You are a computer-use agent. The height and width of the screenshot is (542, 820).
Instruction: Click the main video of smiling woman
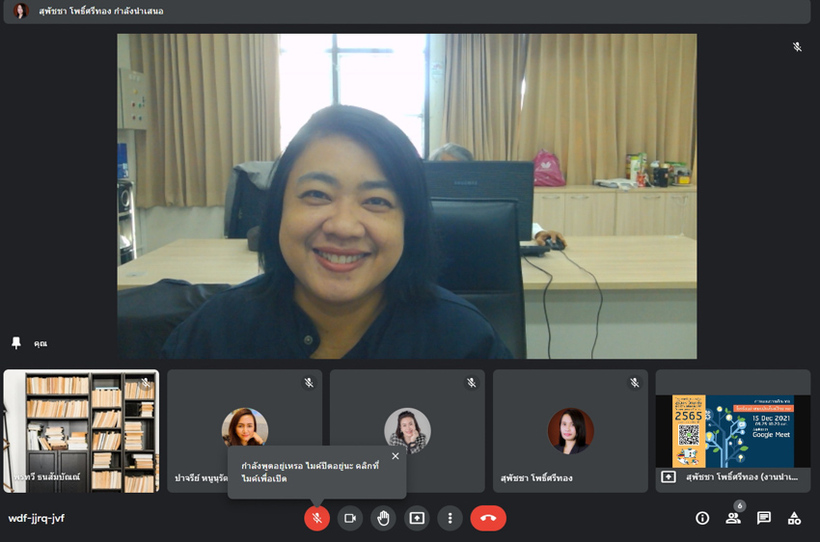pos(407,196)
